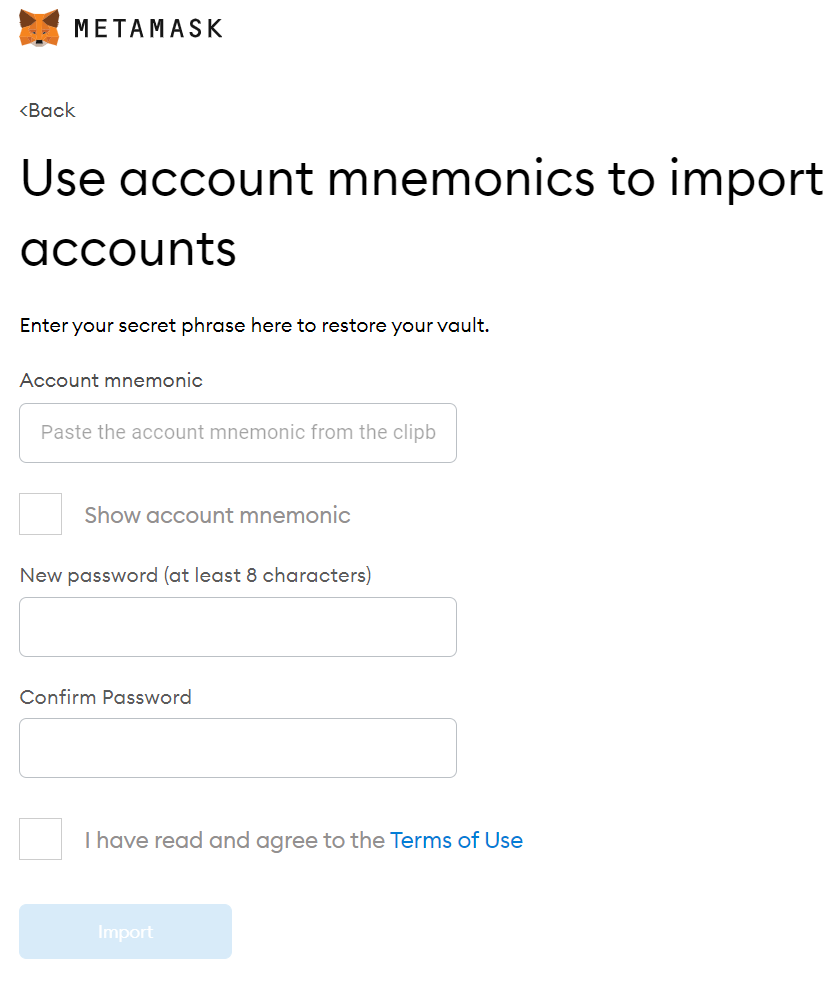831x985 pixels.
Task: Focus the Account mnemonic input field
Action: tap(238, 433)
